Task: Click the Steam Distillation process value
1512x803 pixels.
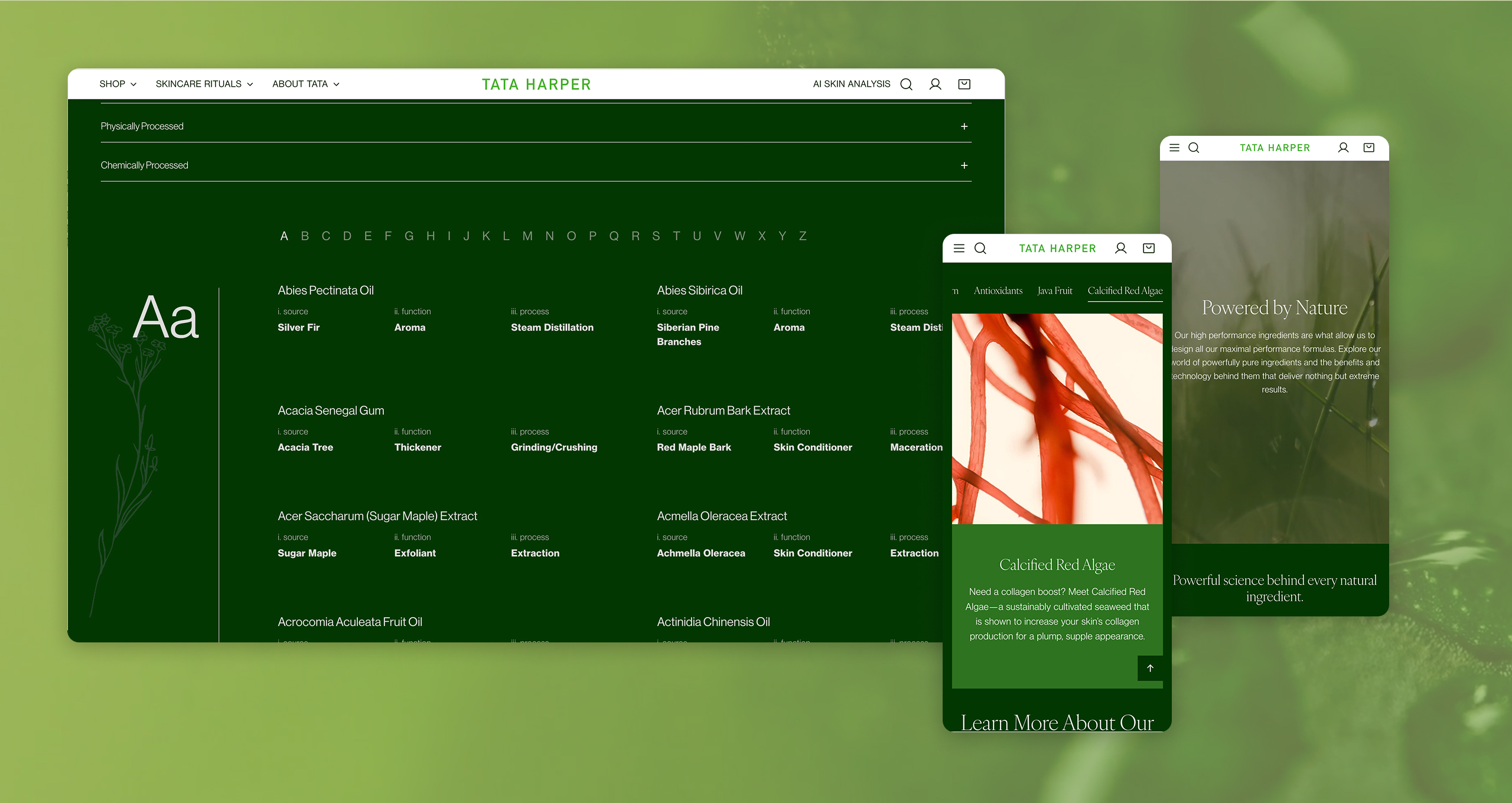Action: (552, 327)
